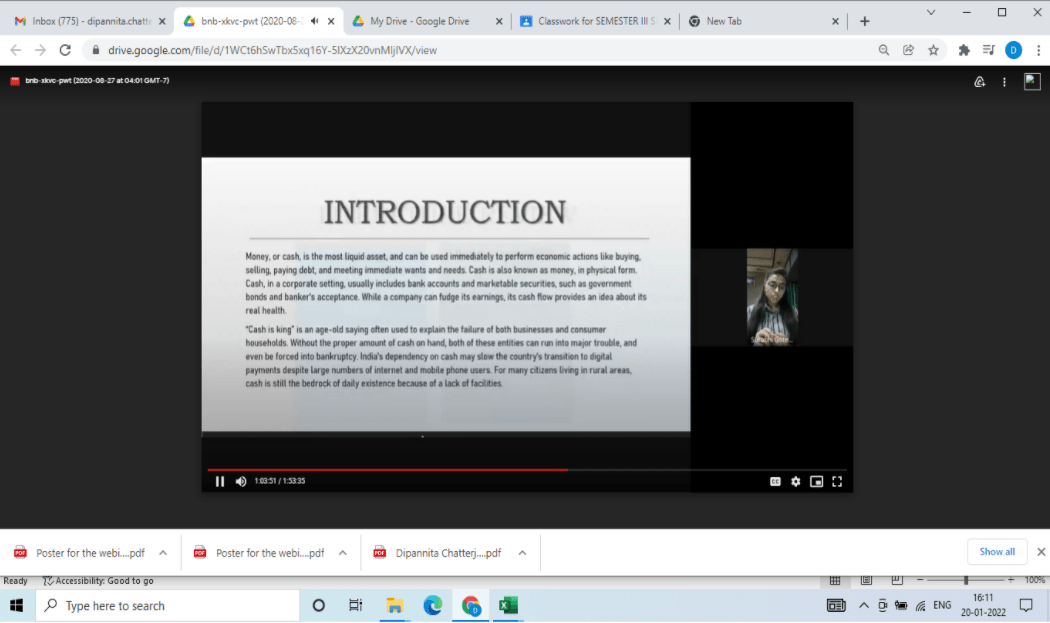
Task: Launch Excel from the taskbar
Action: click(508, 605)
